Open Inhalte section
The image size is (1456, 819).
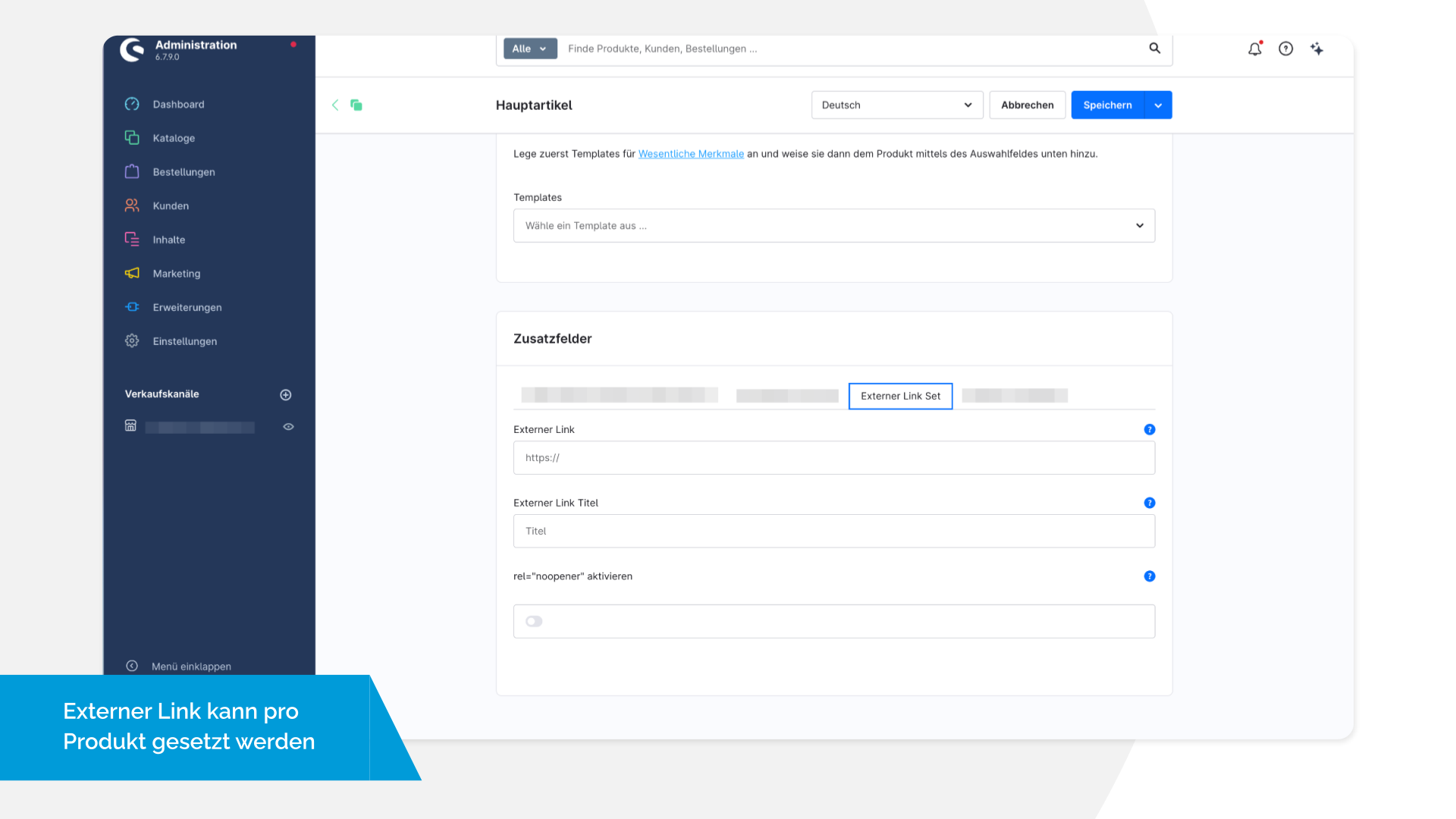tap(168, 240)
